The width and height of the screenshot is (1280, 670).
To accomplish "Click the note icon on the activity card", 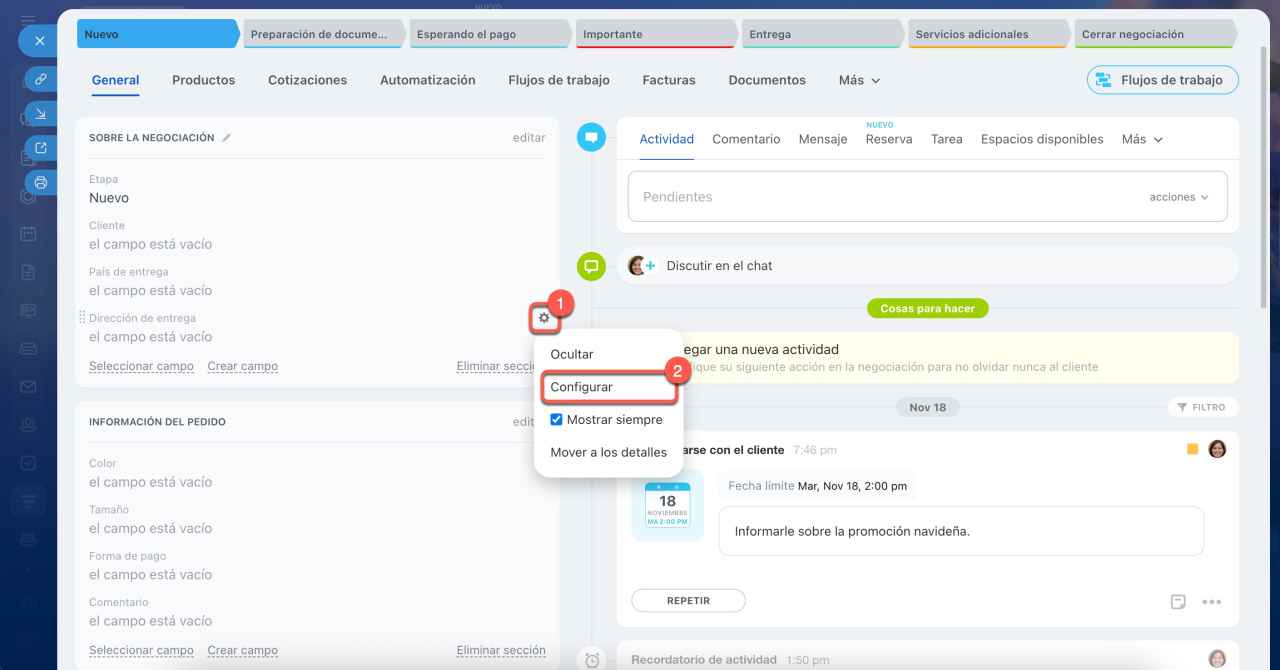I will pos(1178,602).
